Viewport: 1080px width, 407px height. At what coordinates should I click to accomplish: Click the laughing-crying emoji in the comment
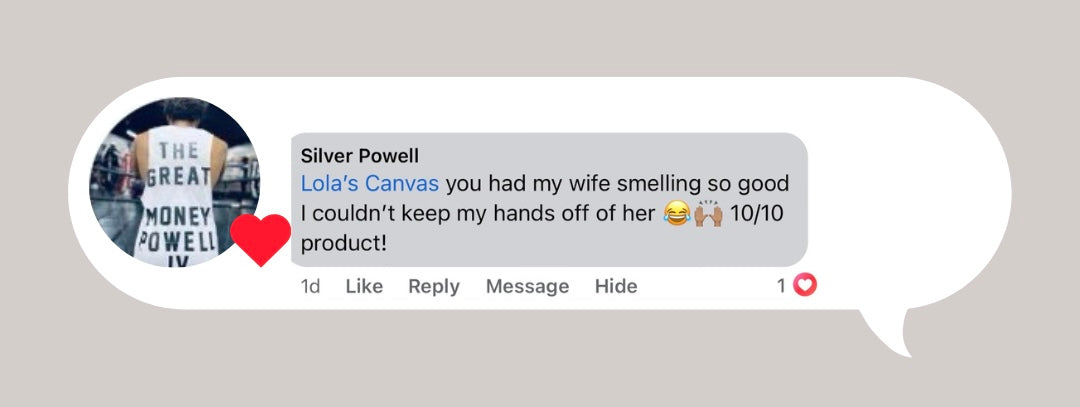(677, 213)
